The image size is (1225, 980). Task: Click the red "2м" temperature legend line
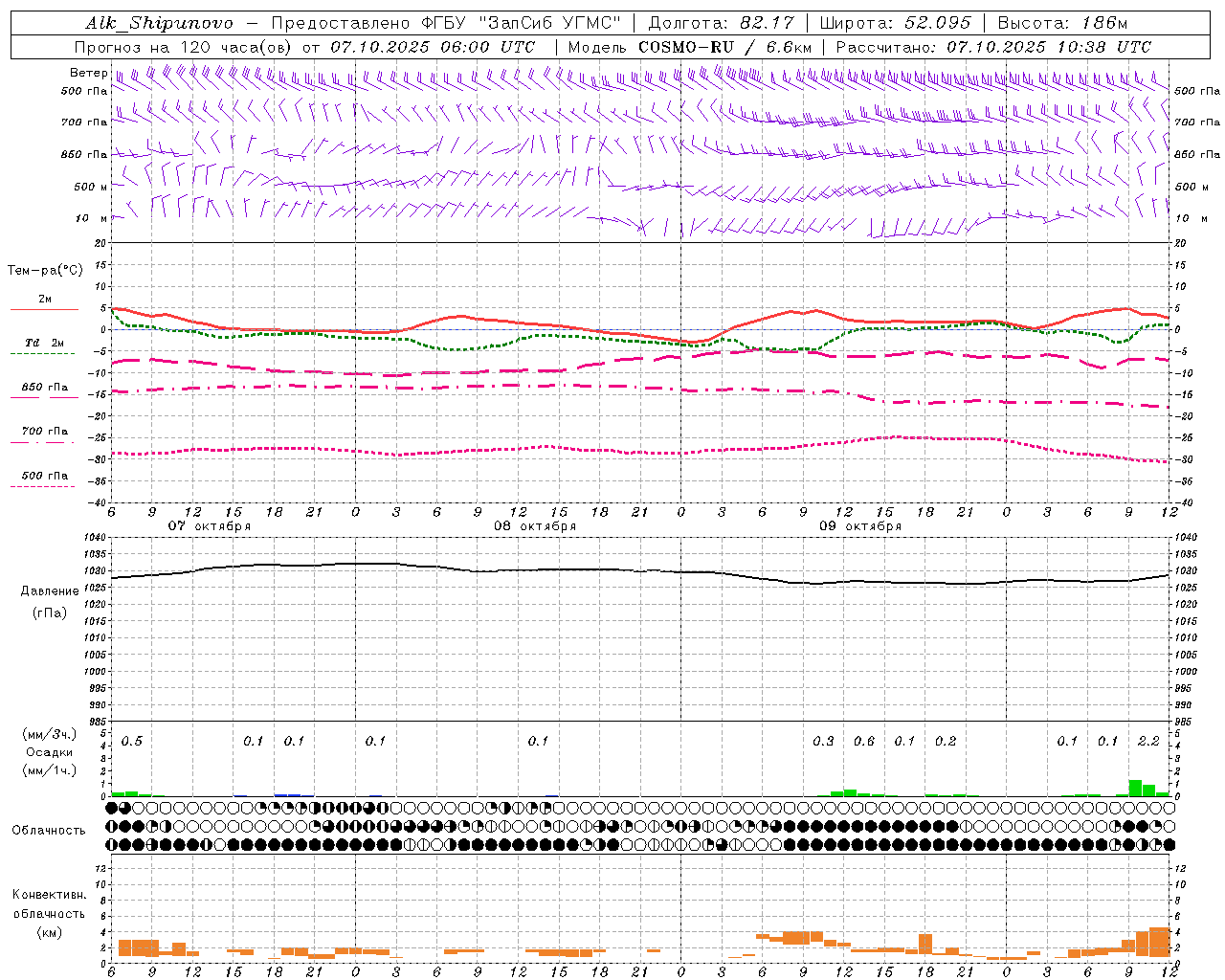point(44,309)
